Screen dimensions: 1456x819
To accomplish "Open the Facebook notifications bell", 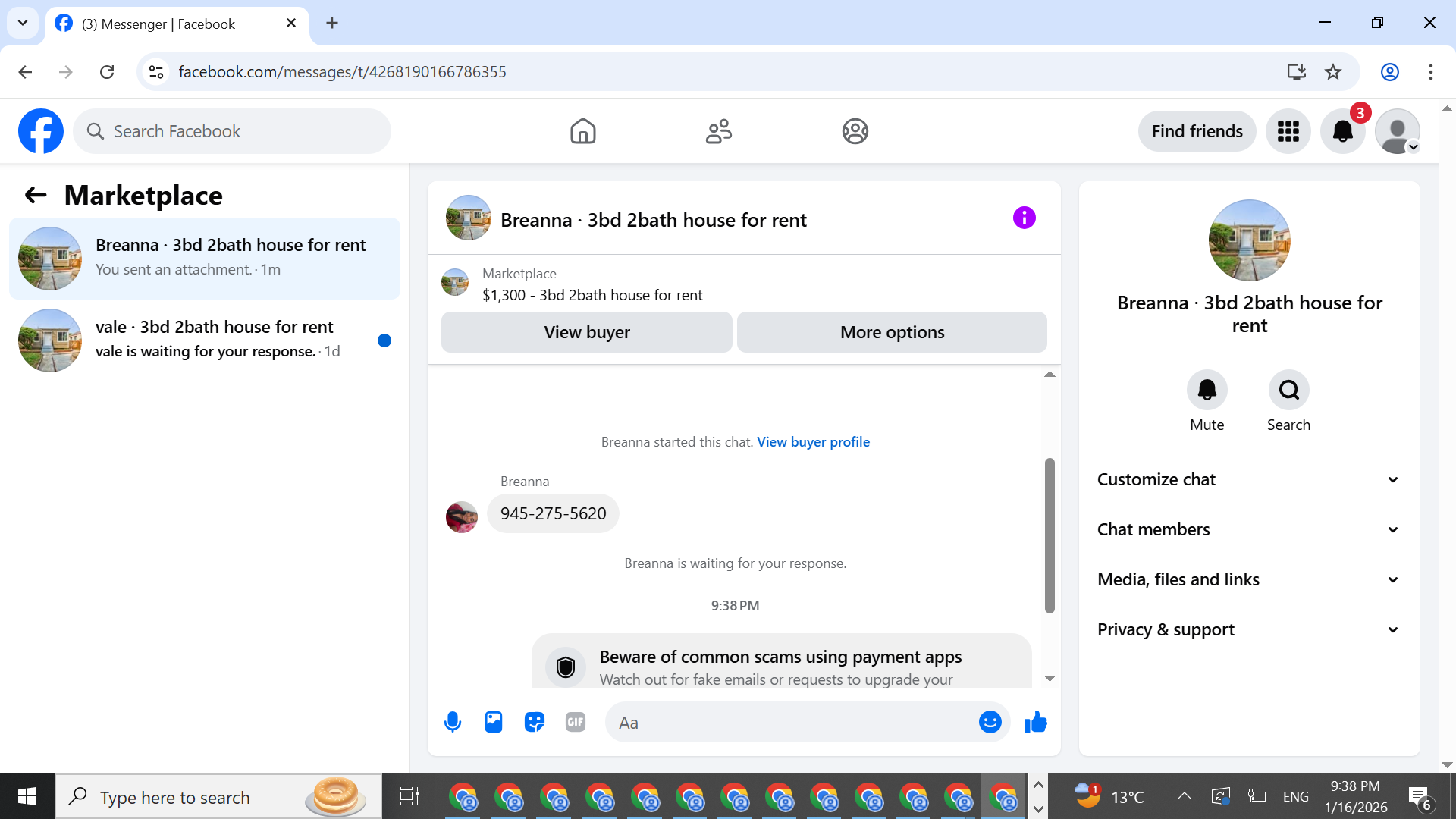I will tap(1342, 131).
